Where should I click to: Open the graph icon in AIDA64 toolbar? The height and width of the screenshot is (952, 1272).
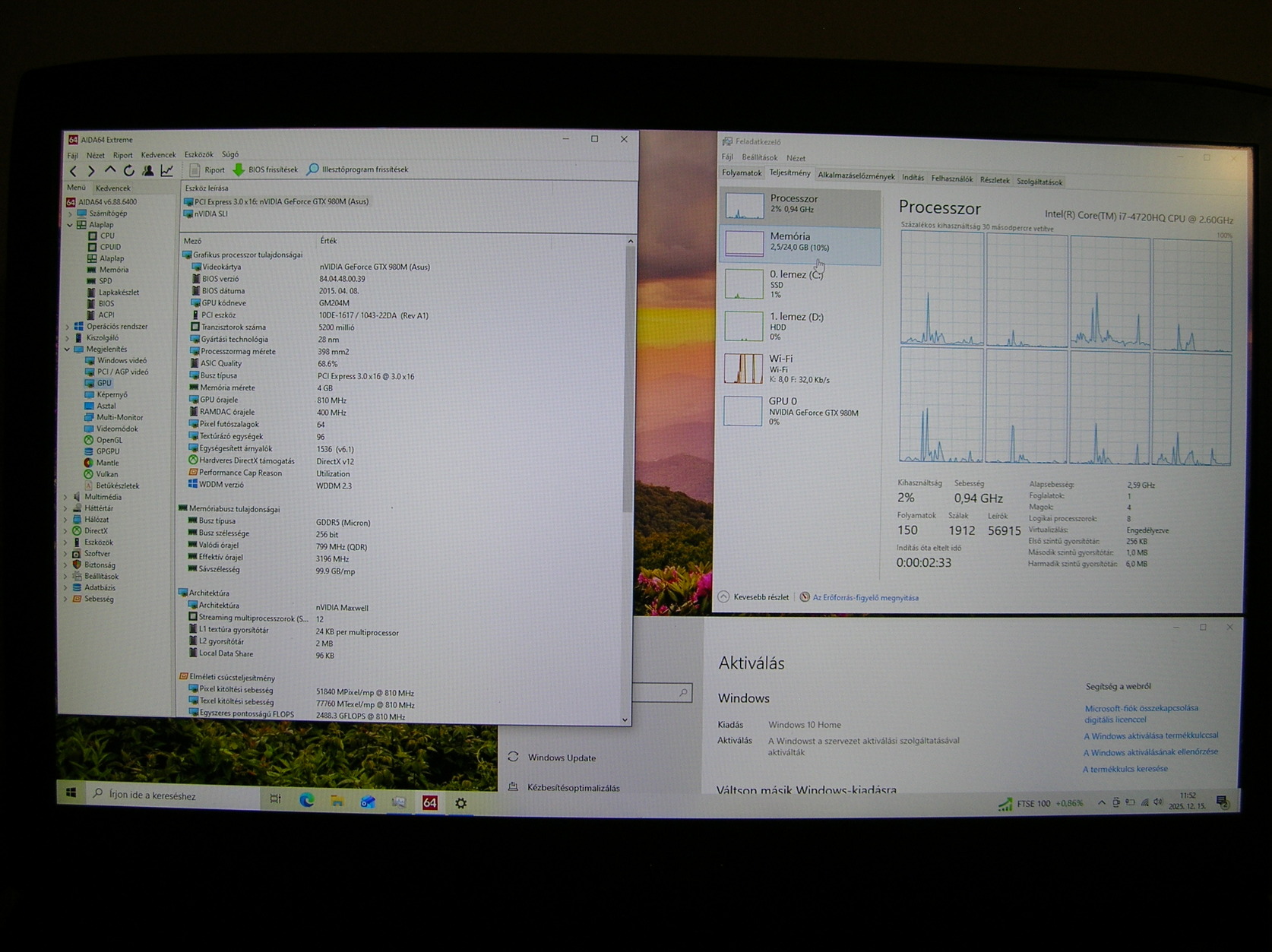(167, 171)
